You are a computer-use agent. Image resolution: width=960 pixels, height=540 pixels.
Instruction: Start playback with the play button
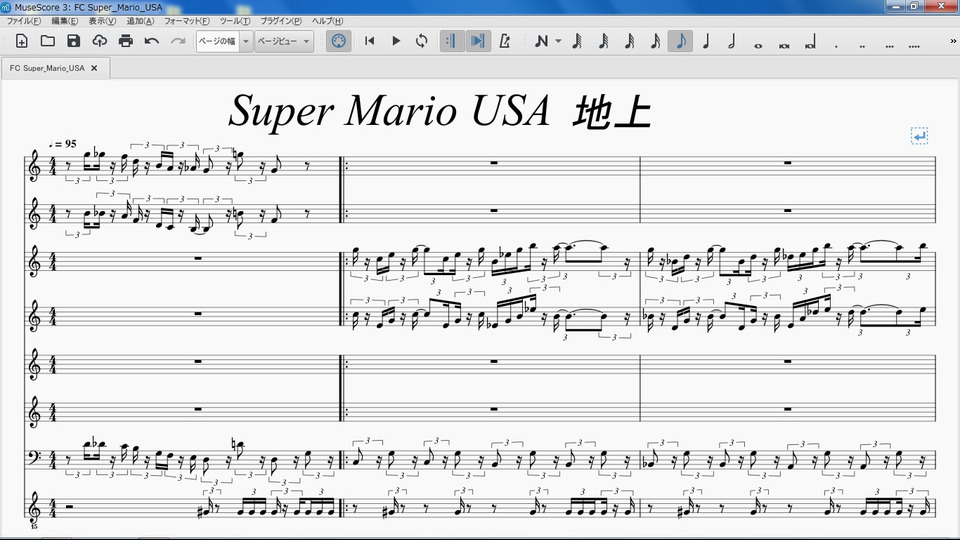tap(396, 41)
